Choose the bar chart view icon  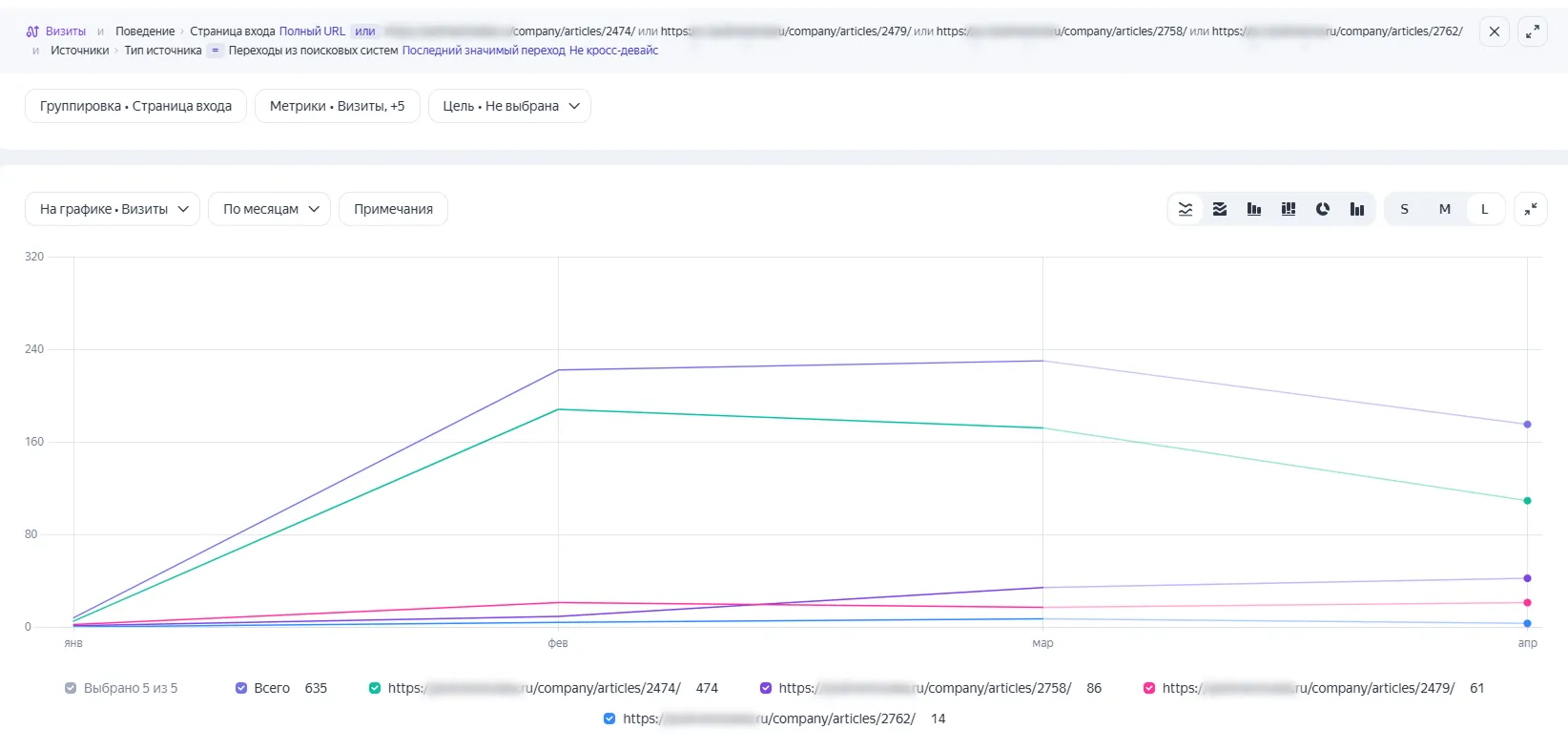[x=1254, y=209]
